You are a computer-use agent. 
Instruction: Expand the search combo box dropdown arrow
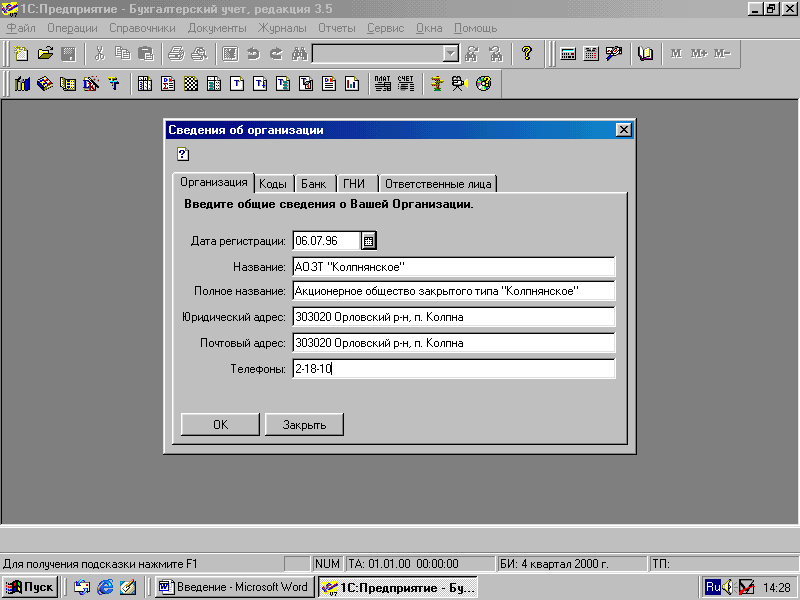450,54
